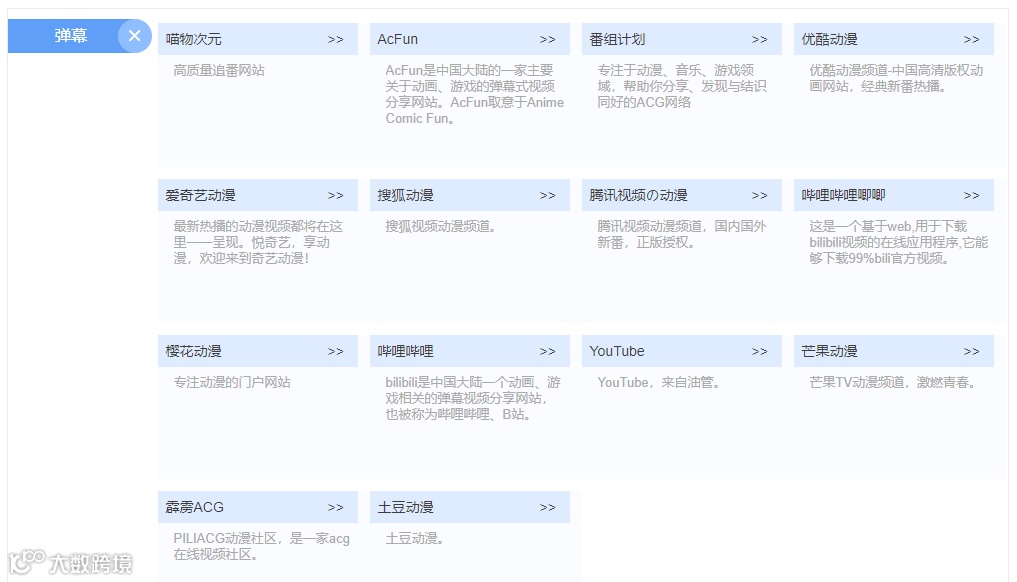Image resolution: width=1017 pixels, height=582 pixels.
Task: Click the >> arrow in the 哔哩哔哩 header
Action: [x=547, y=351]
